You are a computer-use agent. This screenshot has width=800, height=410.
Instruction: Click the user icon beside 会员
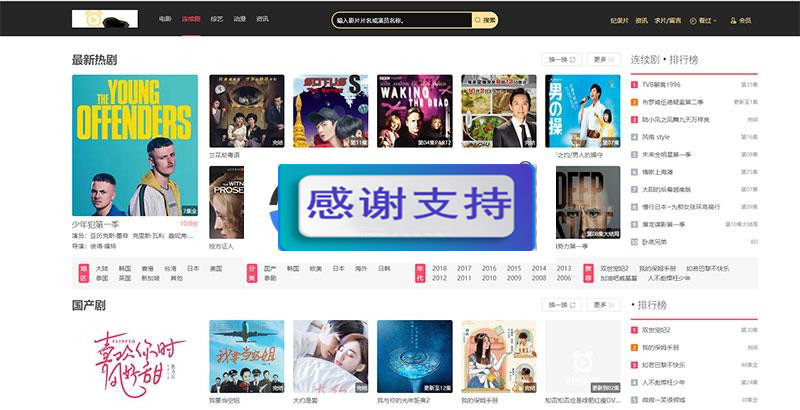734,21
